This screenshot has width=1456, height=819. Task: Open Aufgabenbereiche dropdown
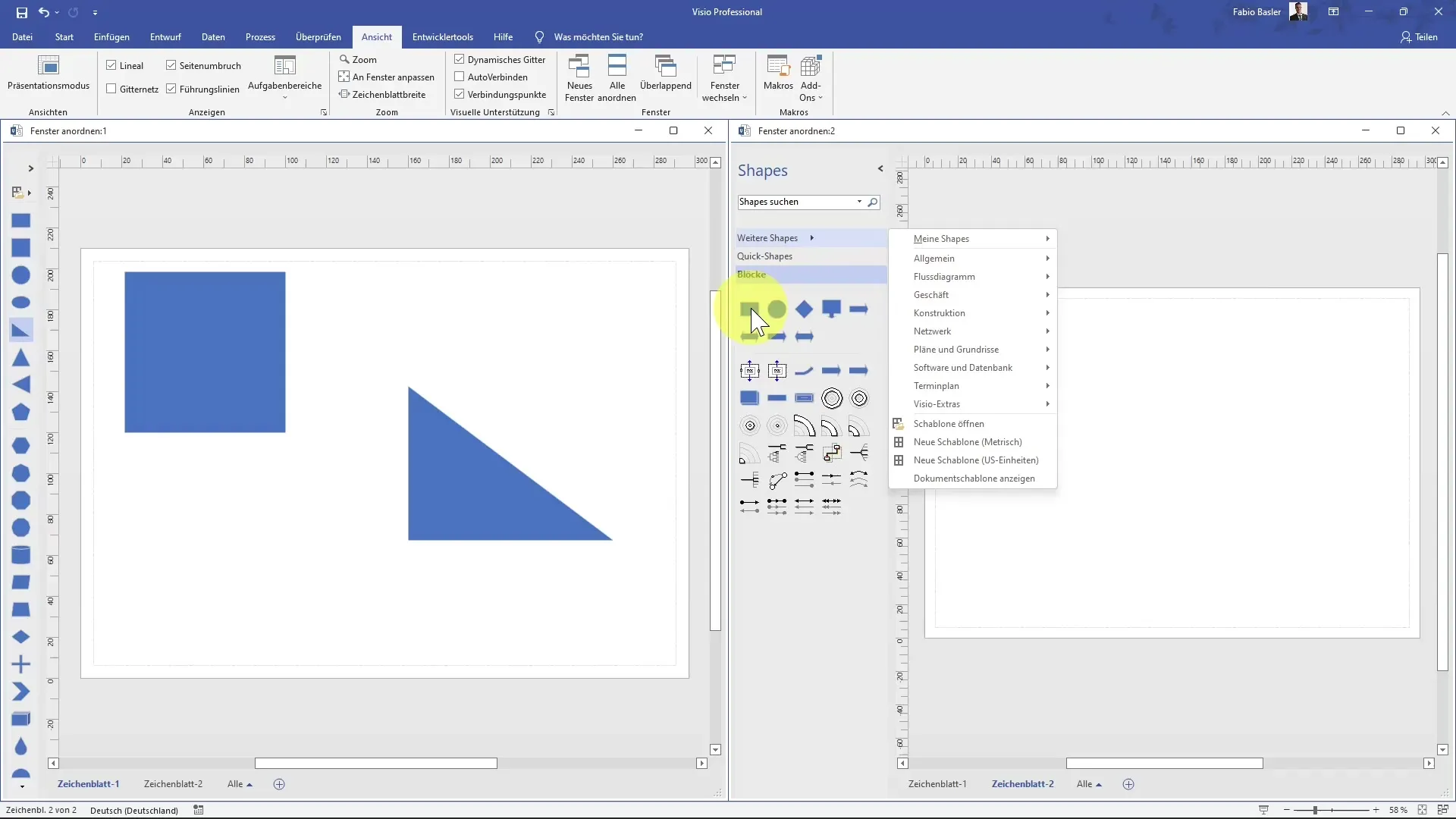(x=284, y=78)
